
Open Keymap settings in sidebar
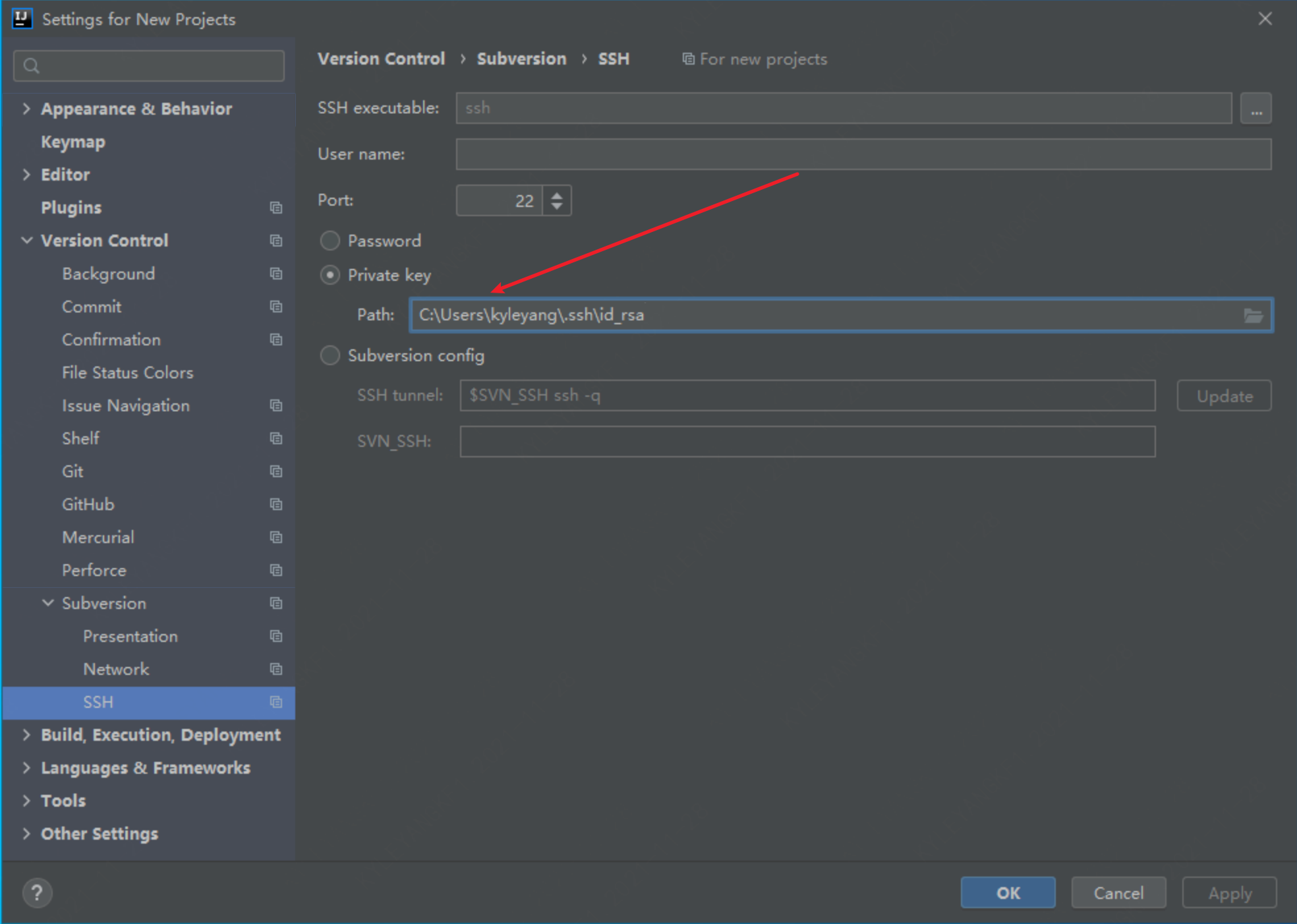coord(72,142)
